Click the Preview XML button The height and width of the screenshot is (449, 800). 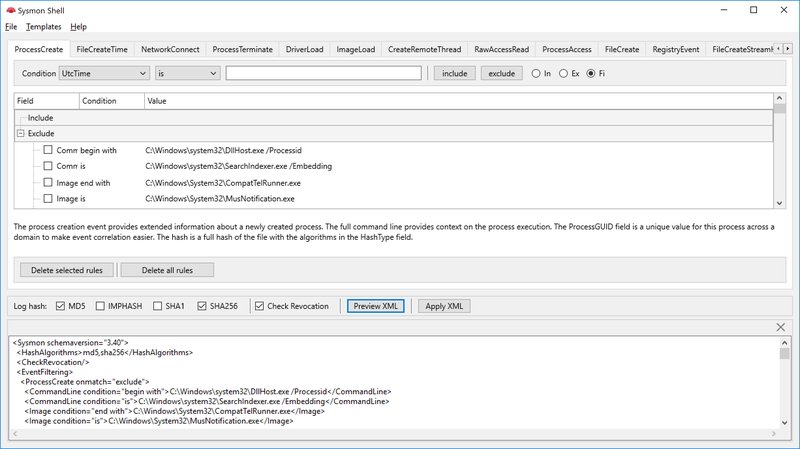376,306
